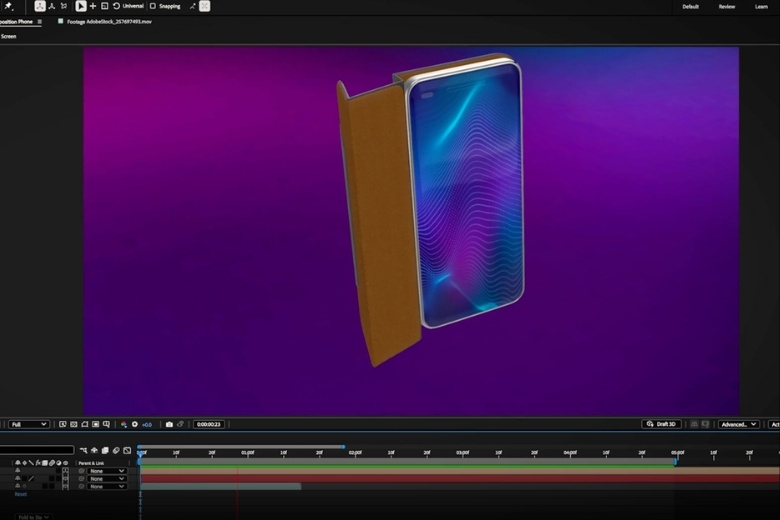The height and width of the screenshot is (520, 780).
Task: Open the third layer's None parent dropdown
Action: 106,486
